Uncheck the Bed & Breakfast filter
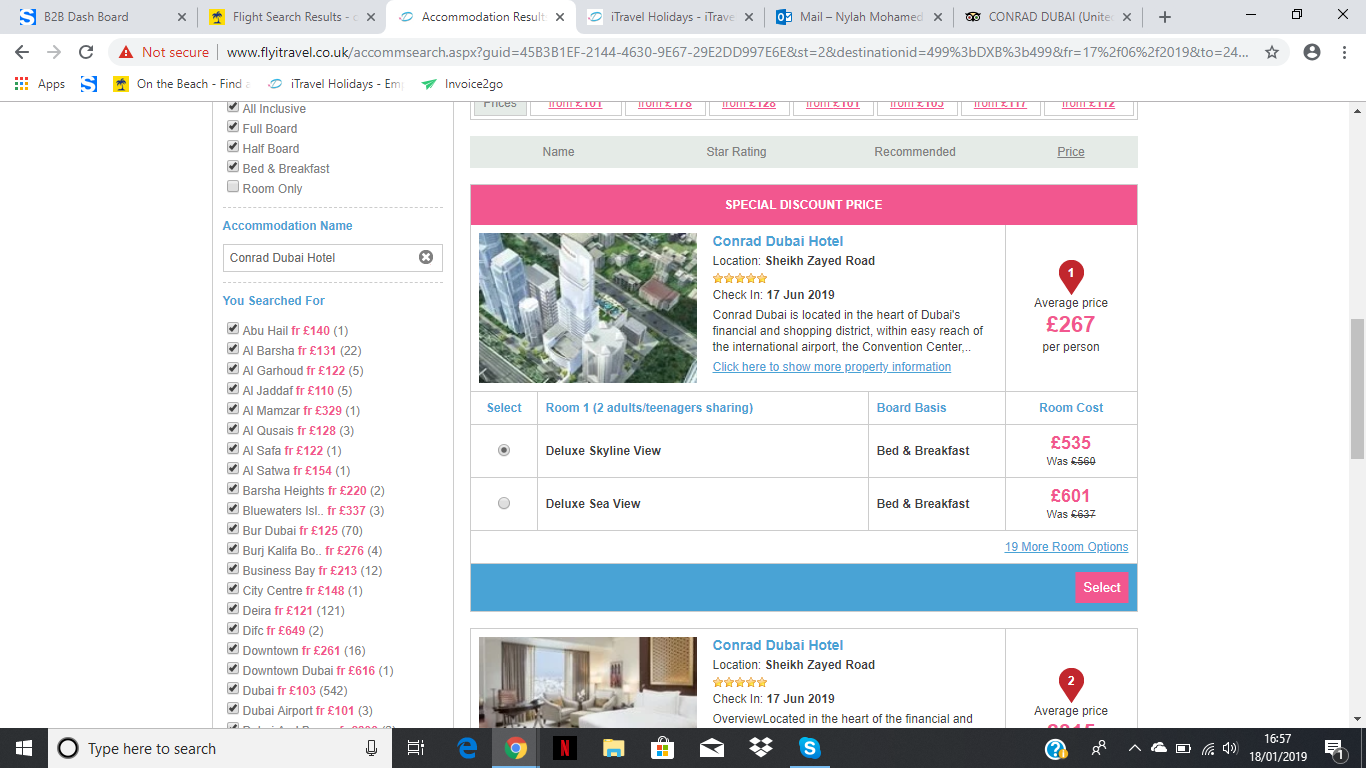 point(233,167)
